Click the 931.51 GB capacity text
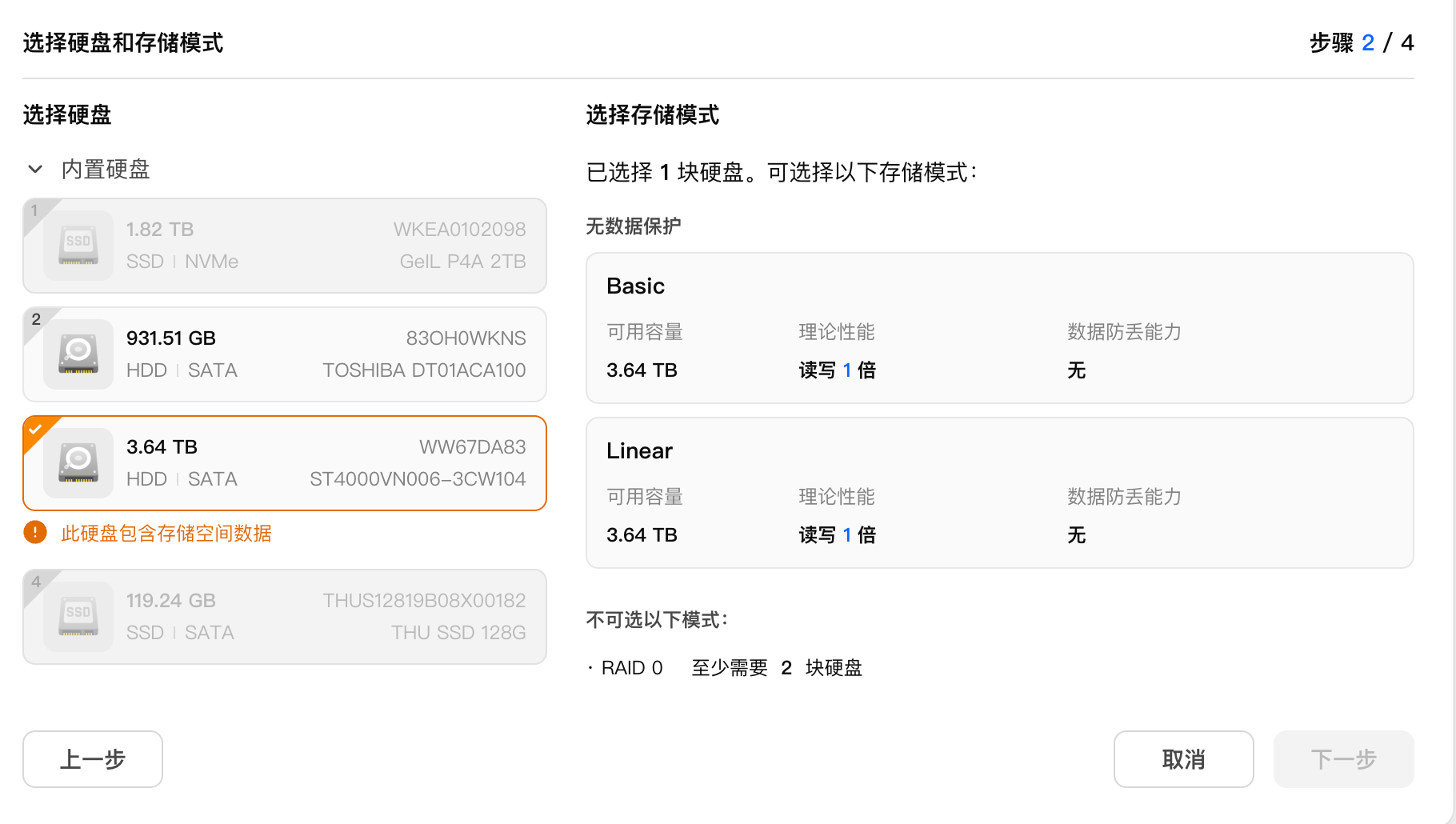 pos(171,338)
